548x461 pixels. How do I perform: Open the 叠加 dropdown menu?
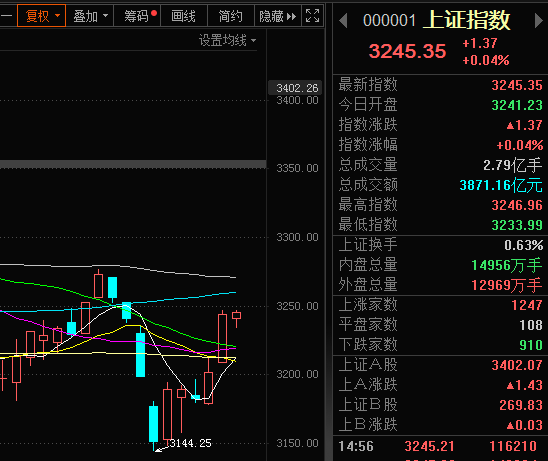tap(90, 16)
